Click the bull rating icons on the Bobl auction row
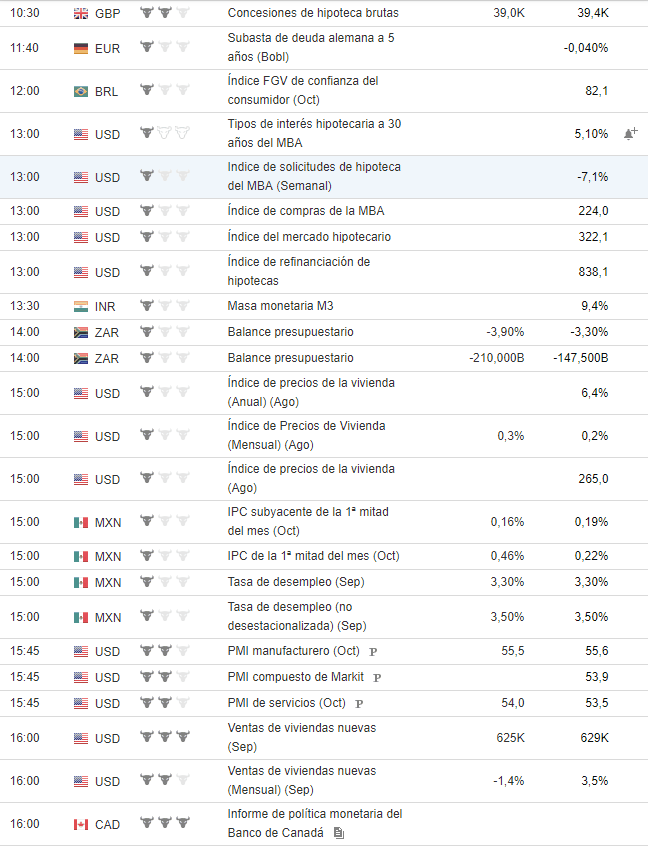This screenshot has height=848, width=648. 164,47
